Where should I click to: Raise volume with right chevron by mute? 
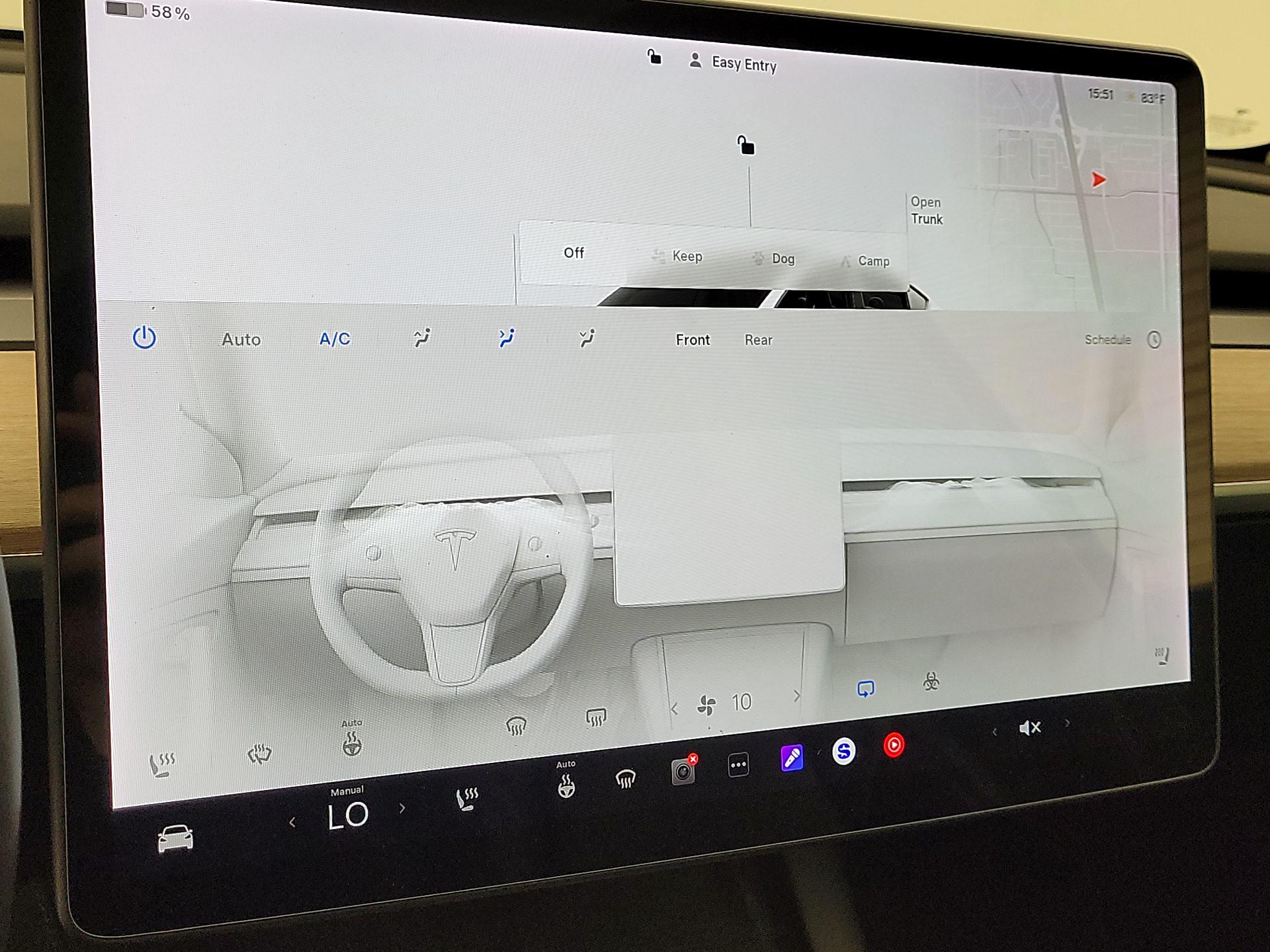[1067, 723]
